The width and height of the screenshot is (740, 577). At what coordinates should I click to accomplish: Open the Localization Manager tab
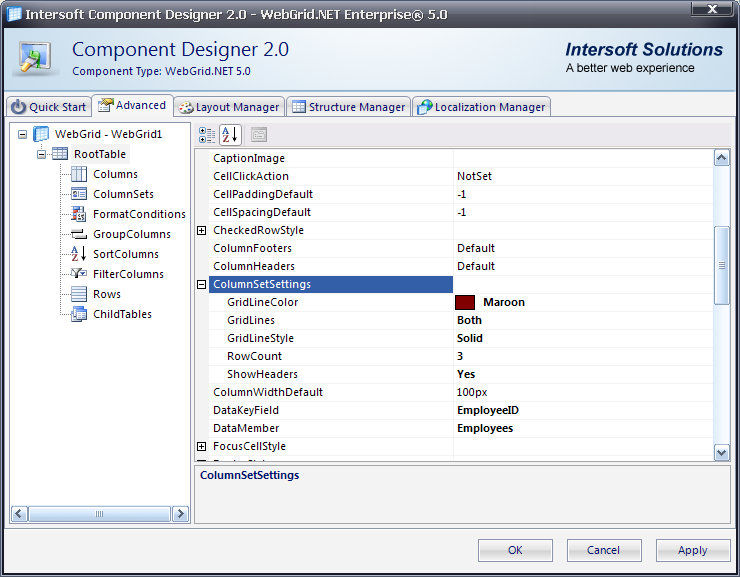point(481,107)
